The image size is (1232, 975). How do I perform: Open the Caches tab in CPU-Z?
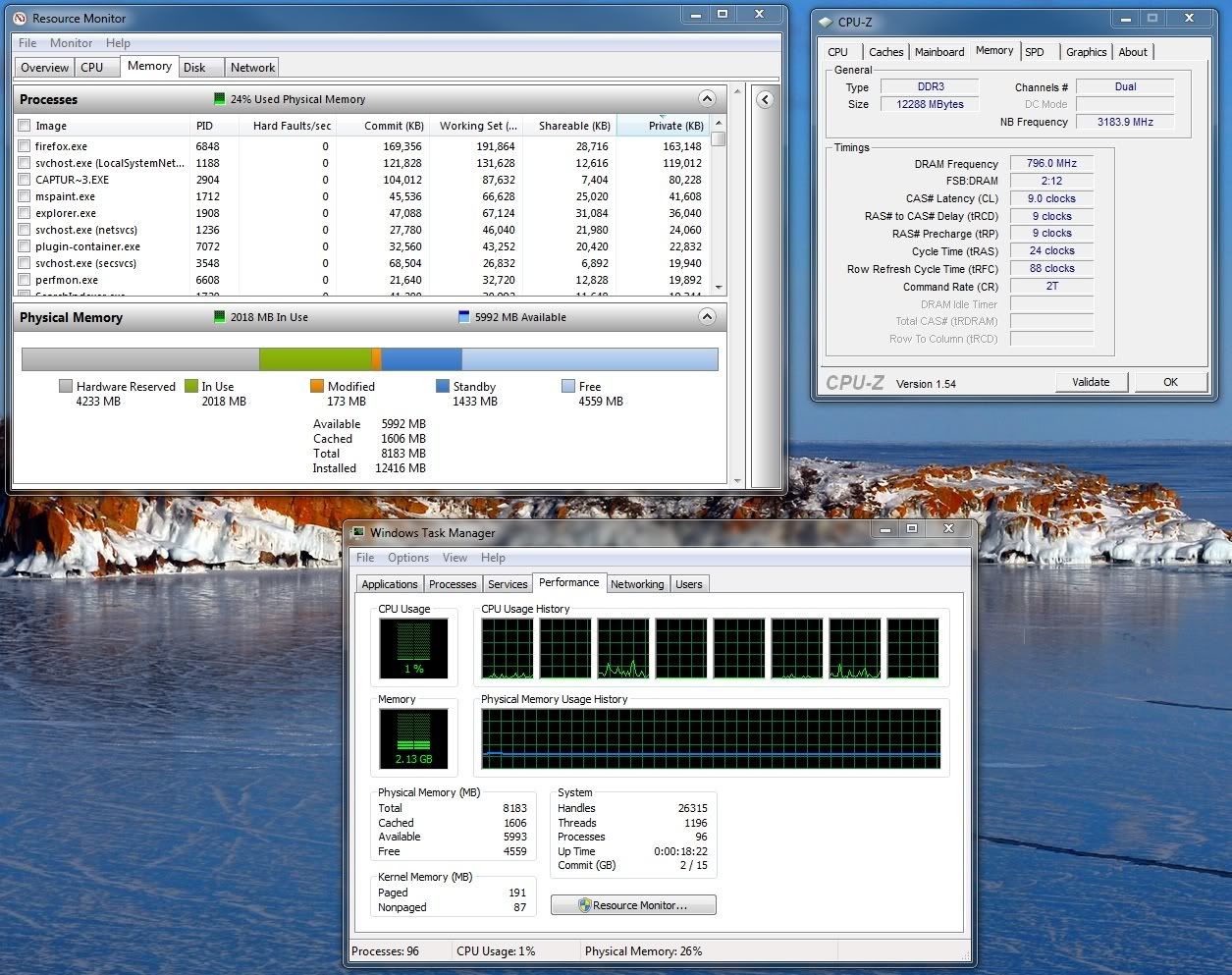[886, 52]
